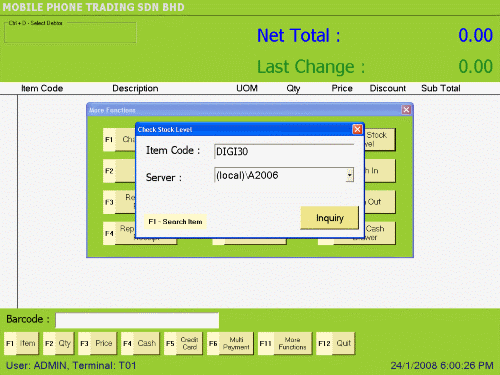Close the More Functions window
Screen dimensions: 500x375
pyautogui.click(x=406, y=110)
